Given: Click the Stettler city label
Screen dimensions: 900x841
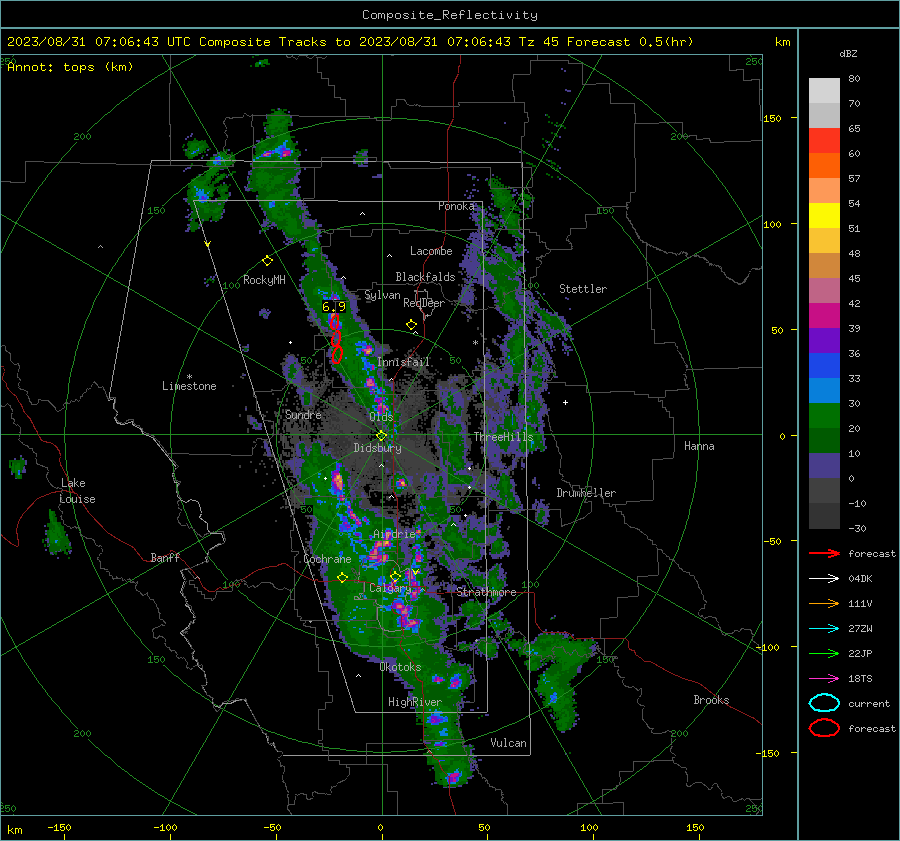Looking at the screenshot, I should click(x=583, y=289).
